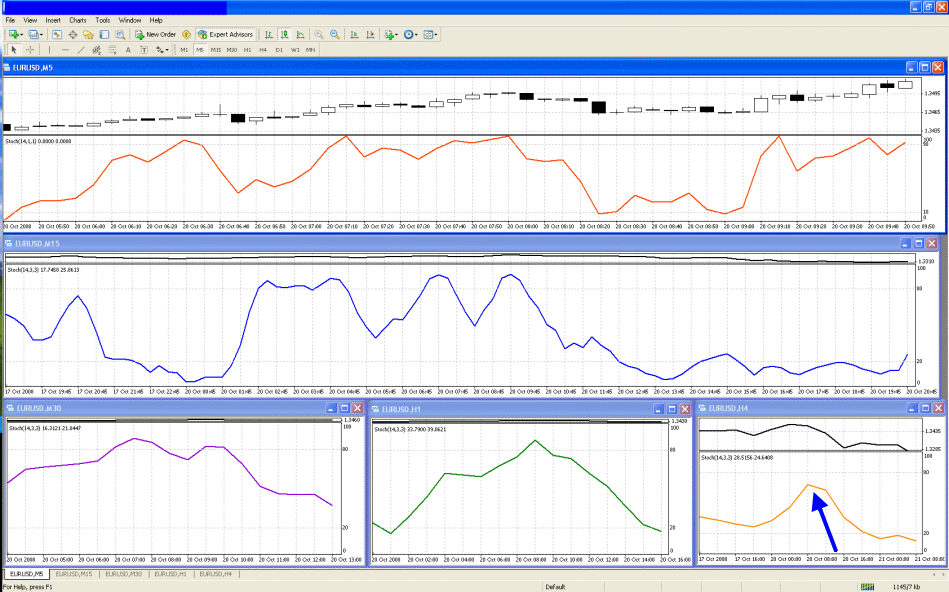Zoom out of the chart
949x592 pixels.
[x=334, y=35]
